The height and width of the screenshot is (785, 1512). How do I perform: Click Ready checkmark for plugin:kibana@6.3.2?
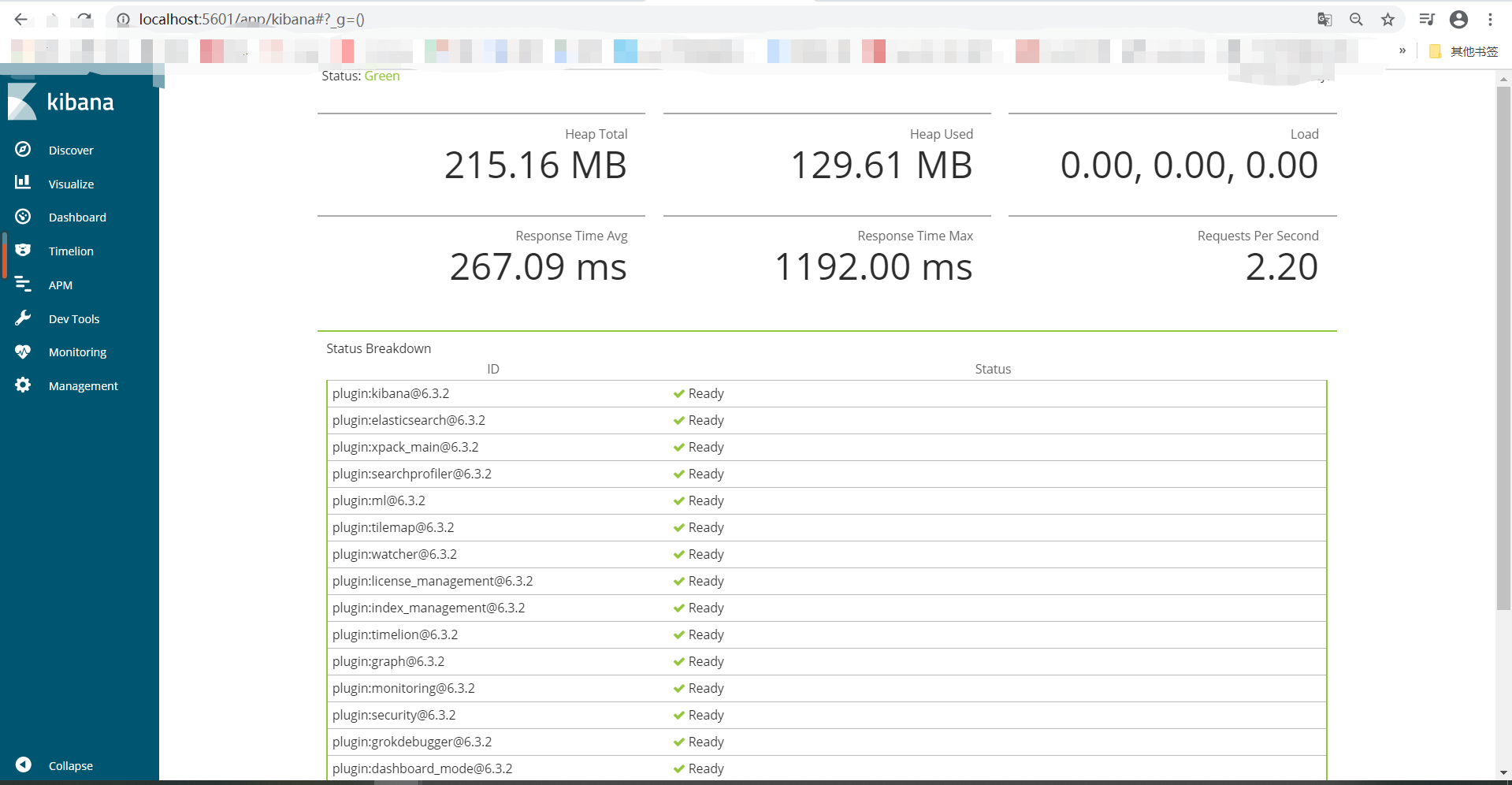(678, 394)
